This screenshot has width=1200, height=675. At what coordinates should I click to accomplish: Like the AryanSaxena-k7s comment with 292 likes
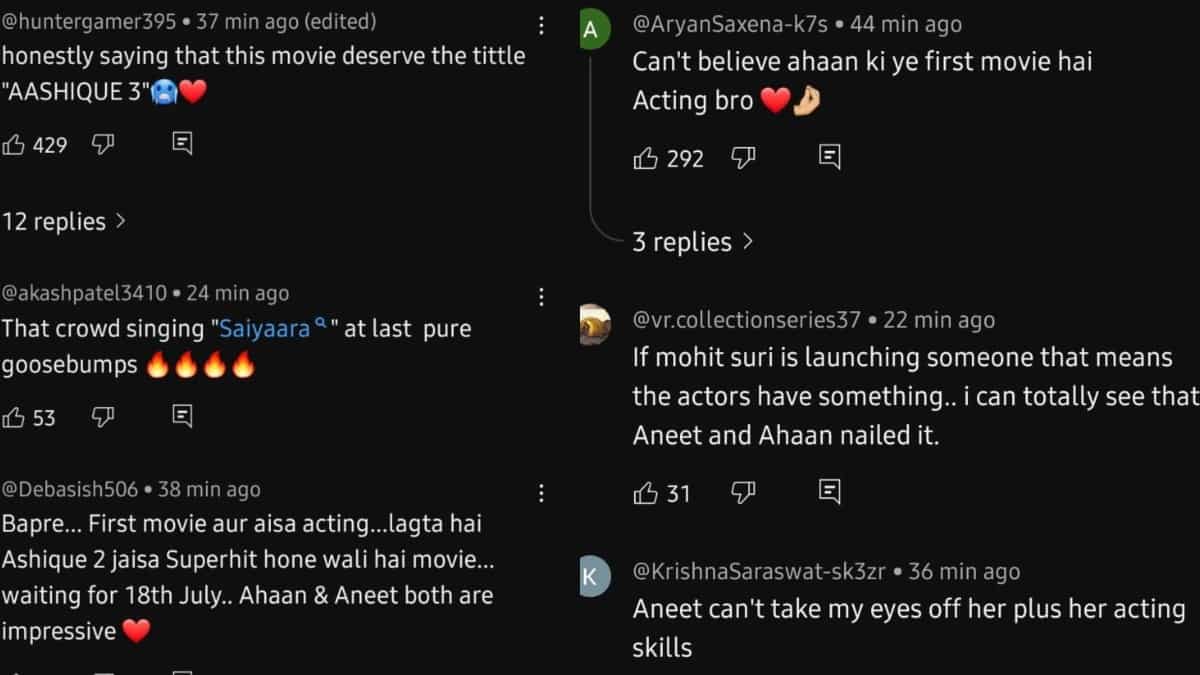click(x=646, y=158)
